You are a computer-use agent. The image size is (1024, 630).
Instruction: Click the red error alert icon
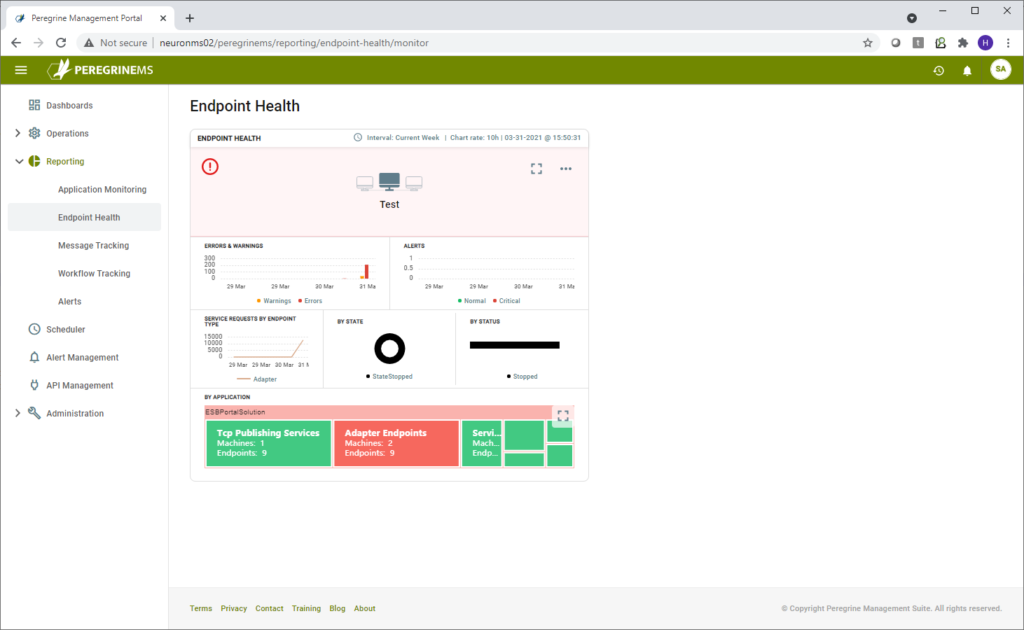[210, 166]
